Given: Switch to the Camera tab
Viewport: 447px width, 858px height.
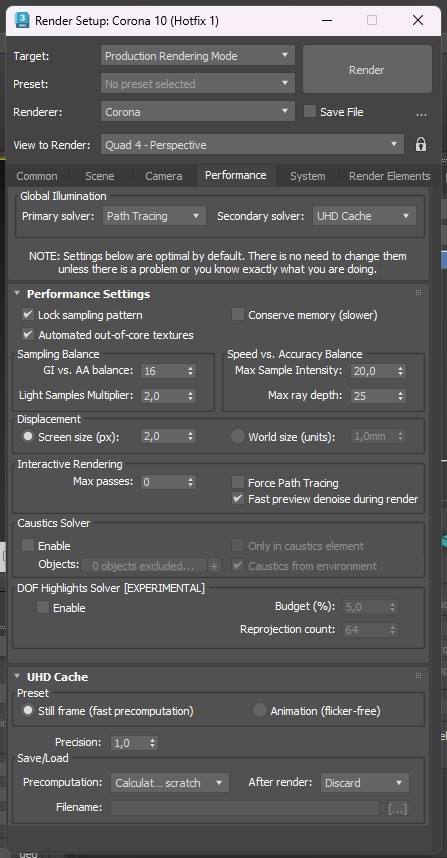Looking at the screenshot, I should point(164,176).
